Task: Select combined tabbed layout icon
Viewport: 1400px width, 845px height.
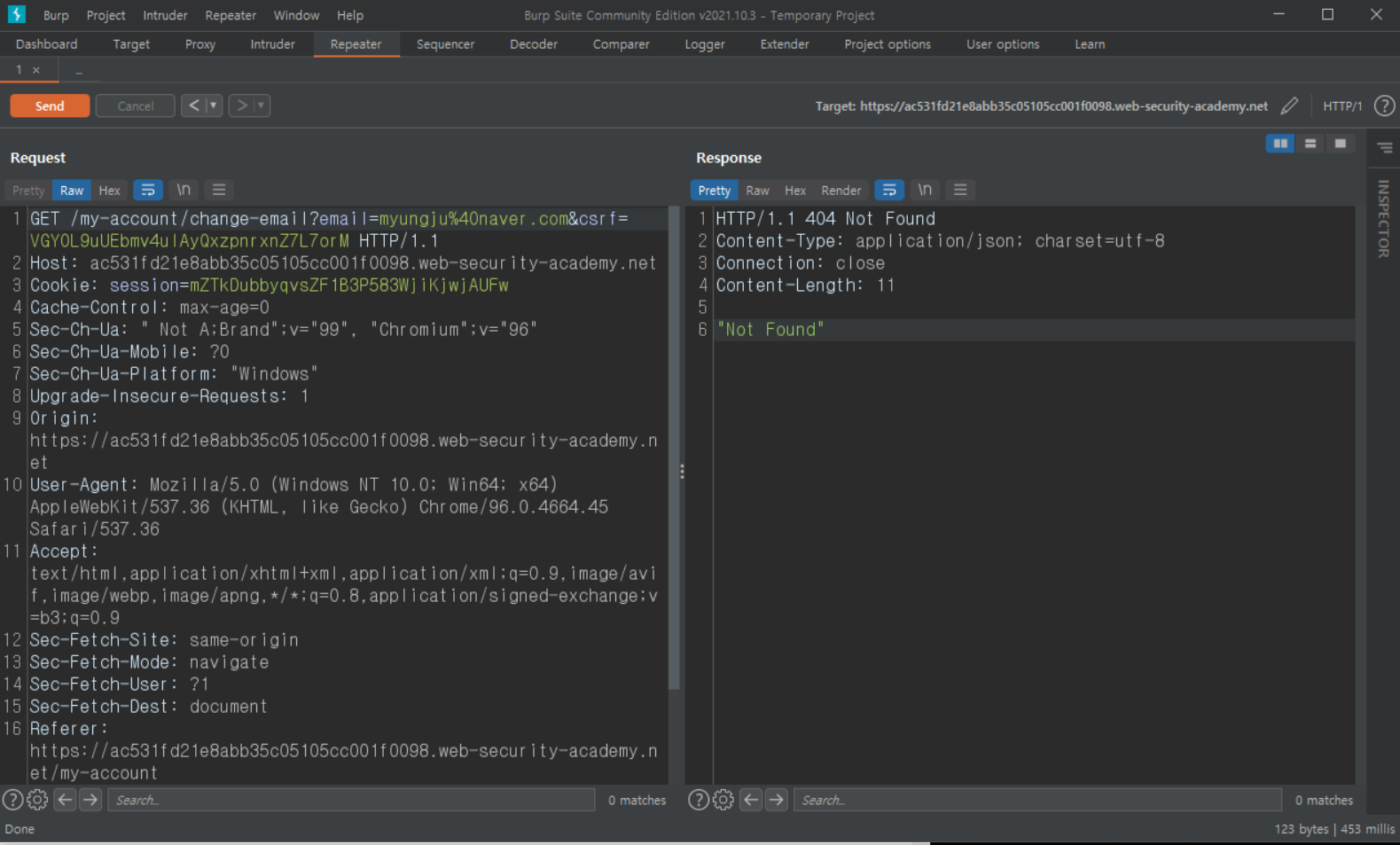Action: [1340, 144]
